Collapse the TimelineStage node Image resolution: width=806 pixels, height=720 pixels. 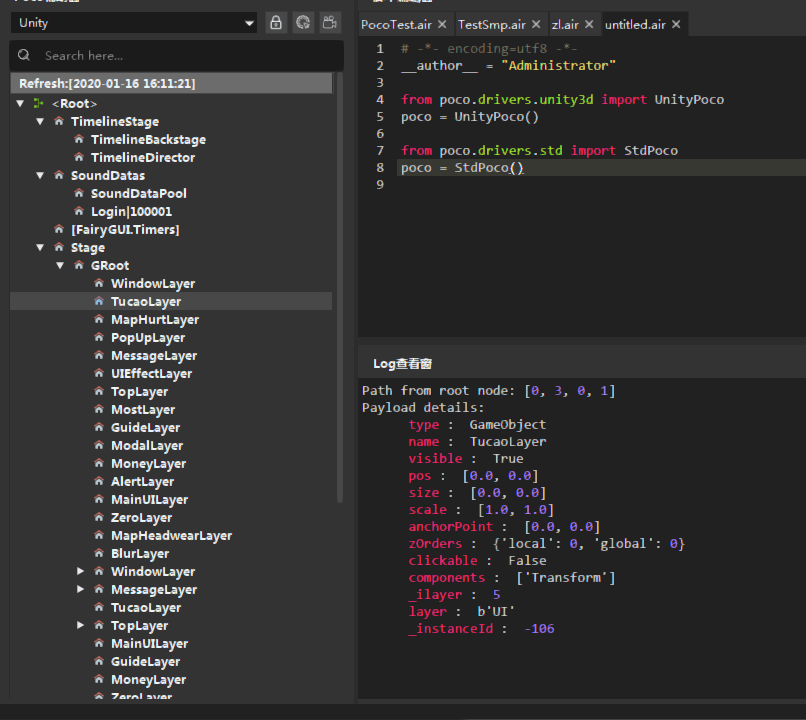pos(40,121)
